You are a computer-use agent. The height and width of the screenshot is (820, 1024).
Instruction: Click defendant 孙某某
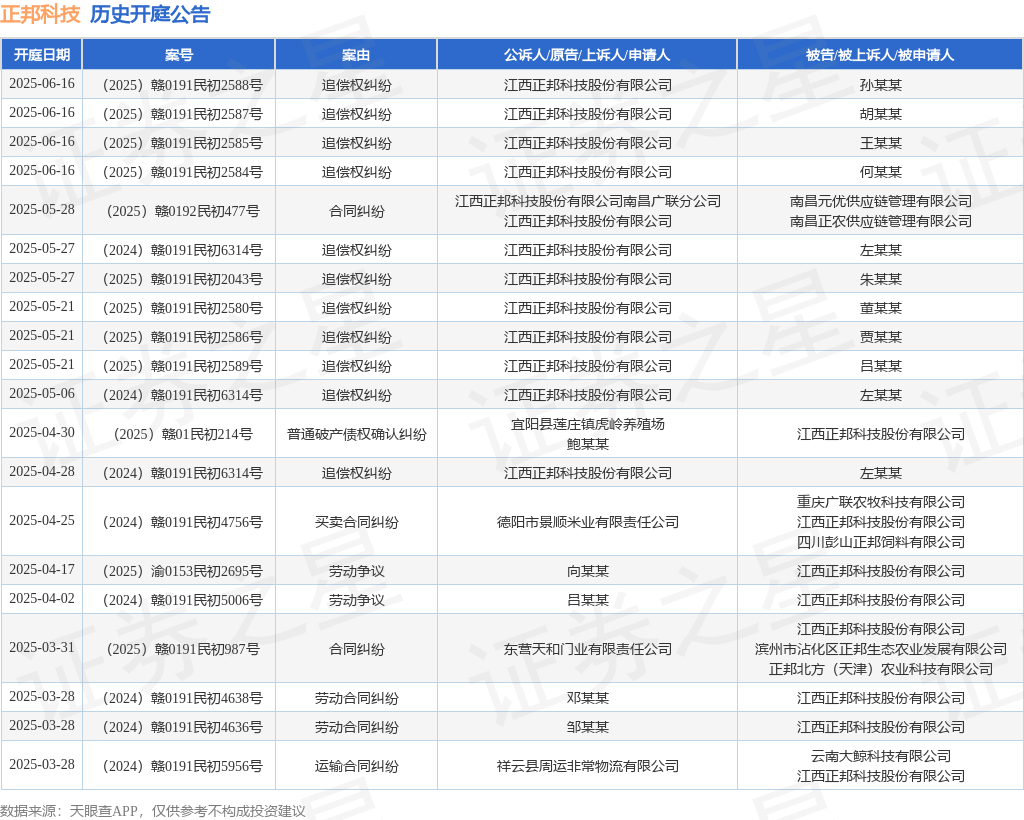tap(880, 86)
